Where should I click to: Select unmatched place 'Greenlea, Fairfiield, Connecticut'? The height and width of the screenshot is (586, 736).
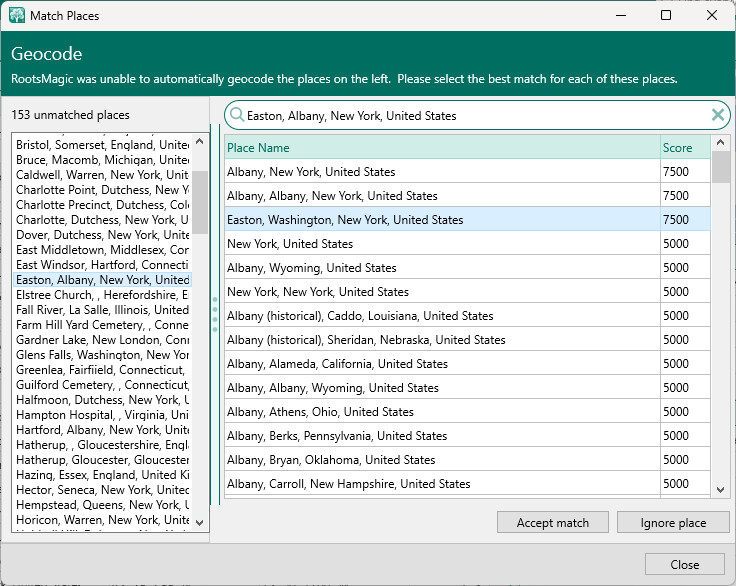[x=102, y=370]
